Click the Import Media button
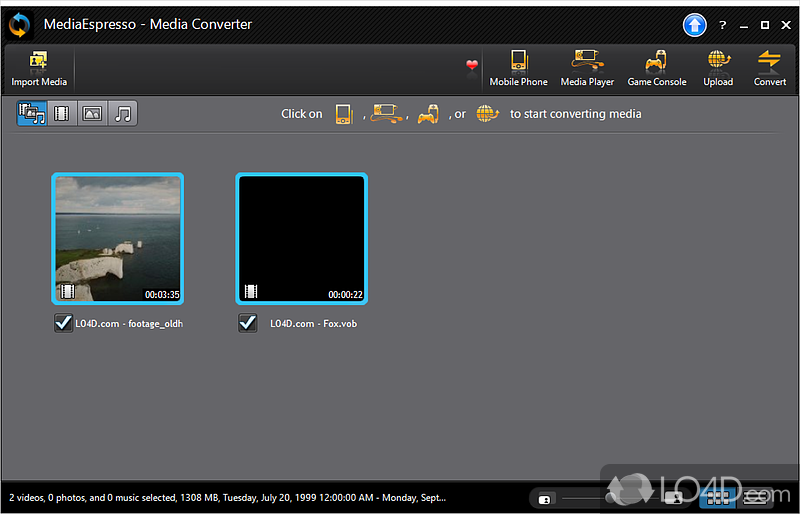 (x=39, y=69)
